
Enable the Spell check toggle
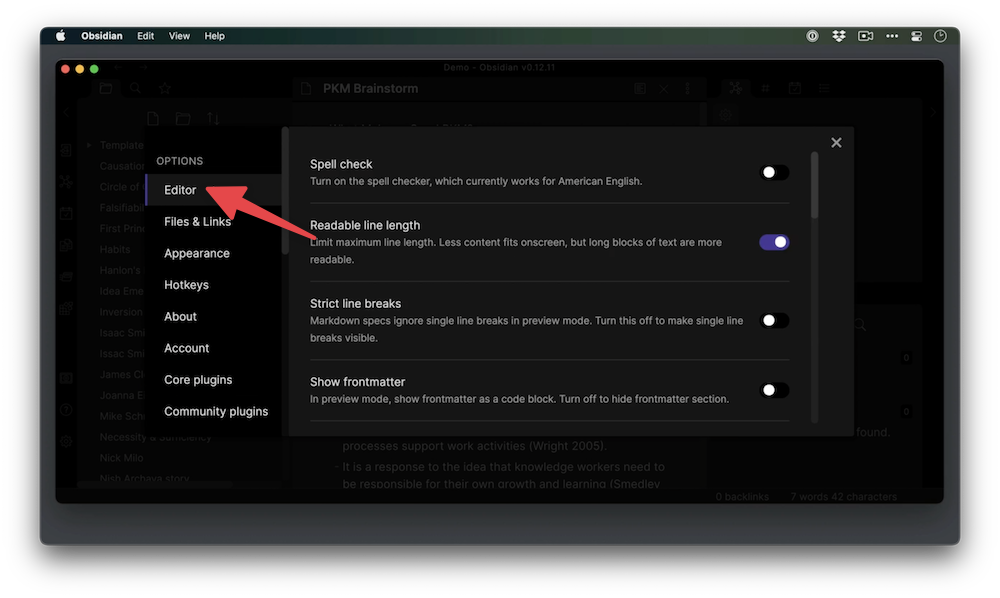pyautogui.click(x=774, y=173)
